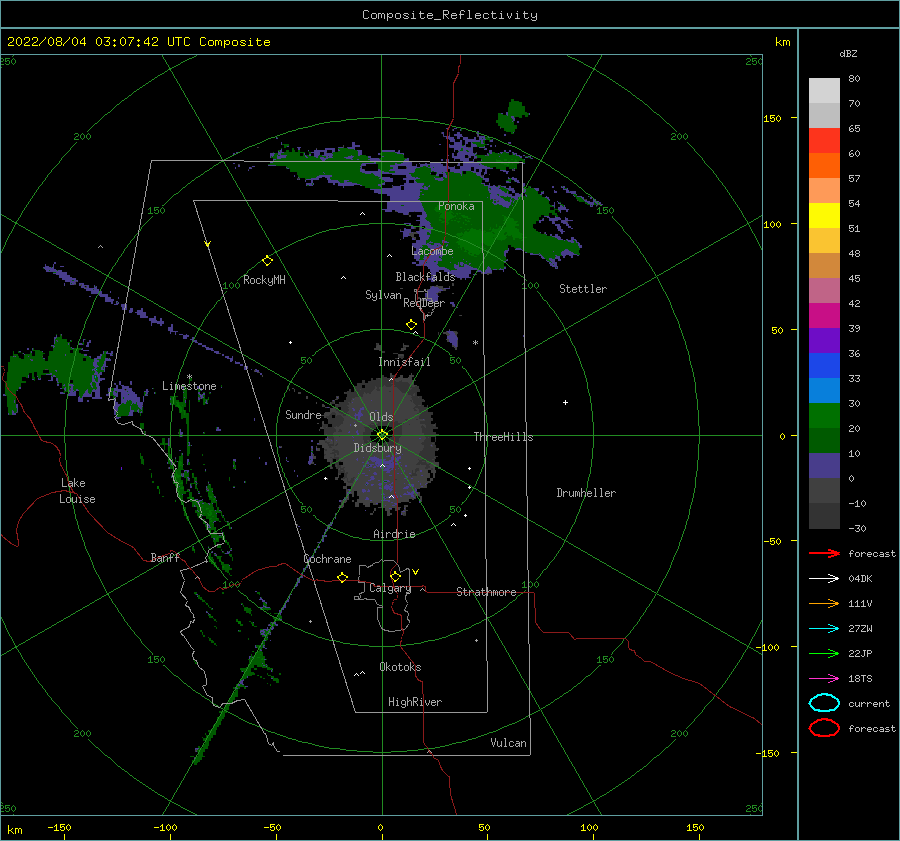This screenshot has width=900, height=841.
Task: Click the Vulcan label
Action: click(x=509, y=743)
